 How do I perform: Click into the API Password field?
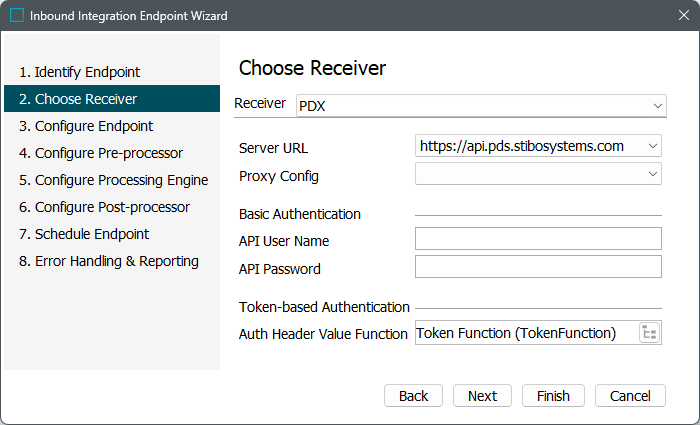pos(538,266)
